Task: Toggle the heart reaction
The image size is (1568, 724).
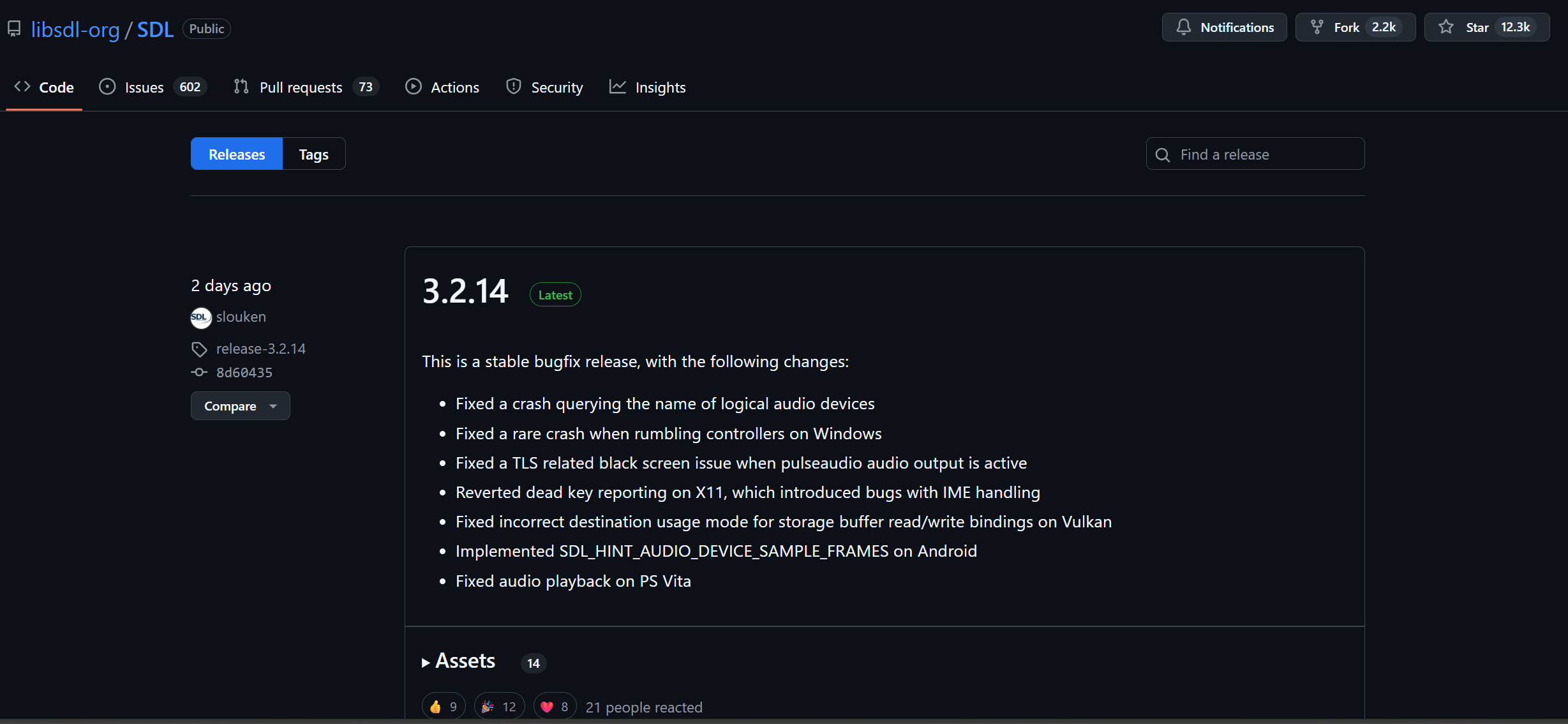Action: pos(555,707)
